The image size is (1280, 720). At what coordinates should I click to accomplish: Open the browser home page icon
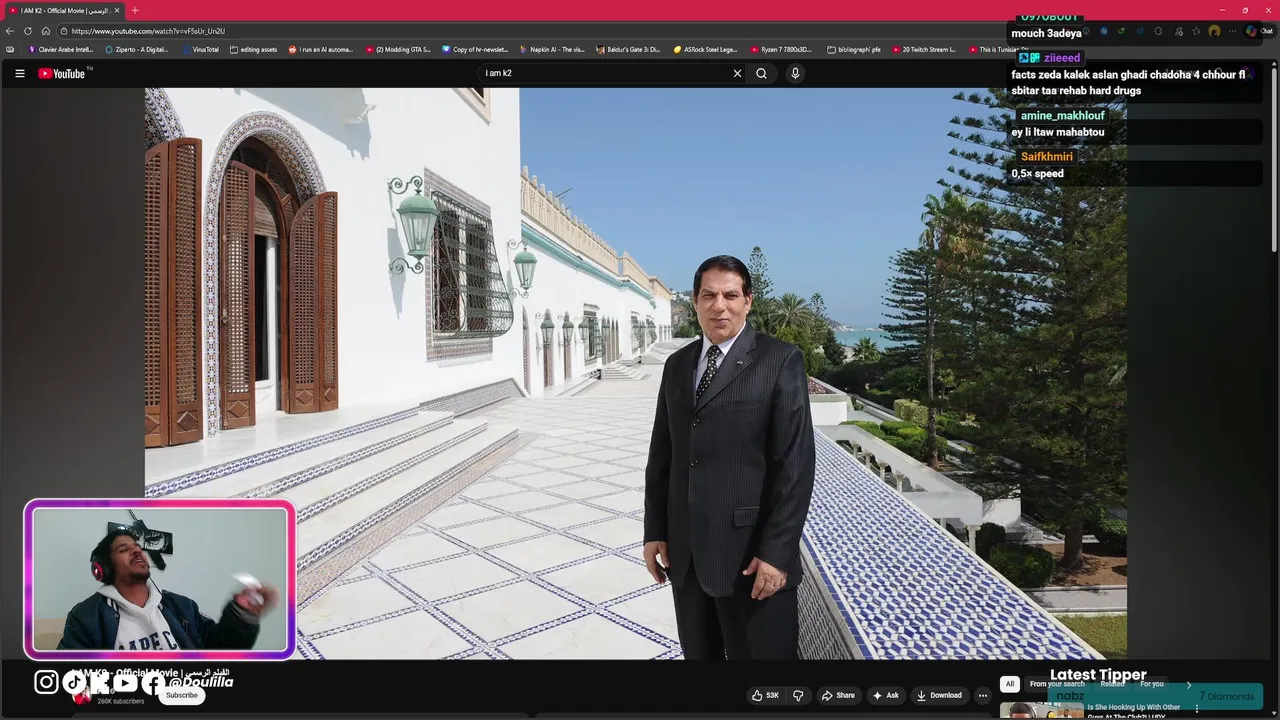pyautogui.click(x=46, y=31)
